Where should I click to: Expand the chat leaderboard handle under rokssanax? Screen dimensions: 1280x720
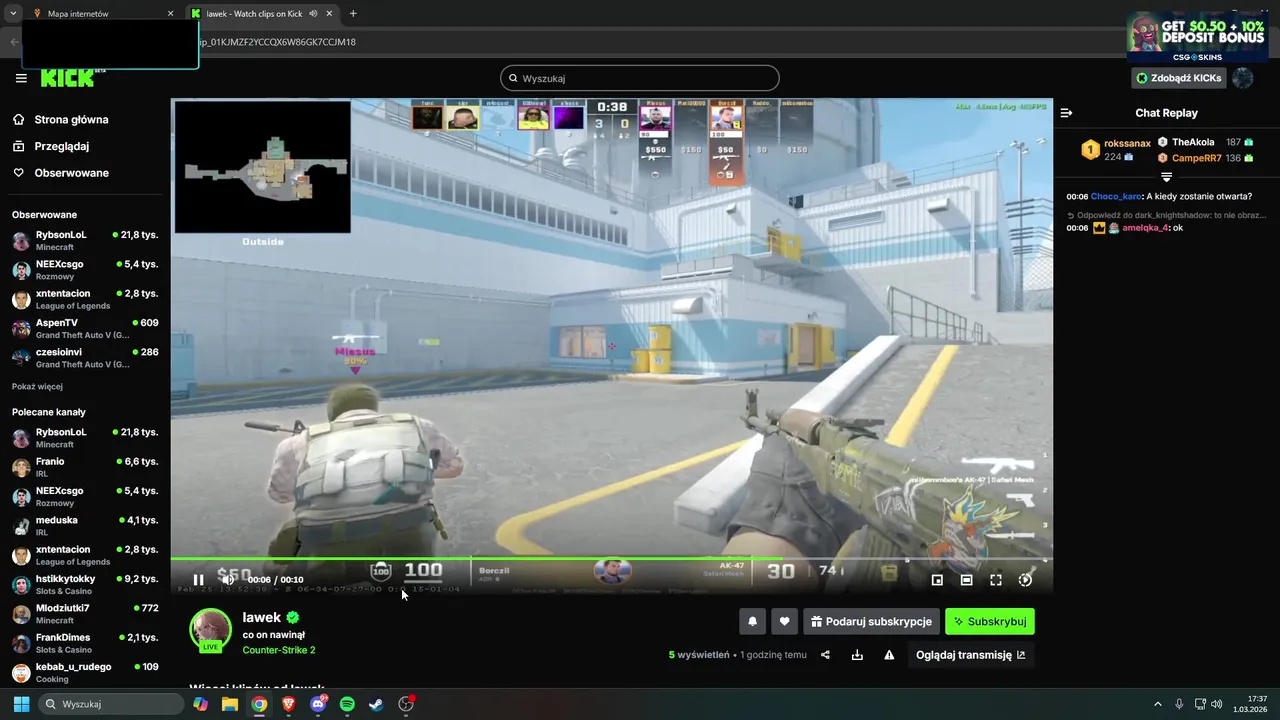[1166, 177]
